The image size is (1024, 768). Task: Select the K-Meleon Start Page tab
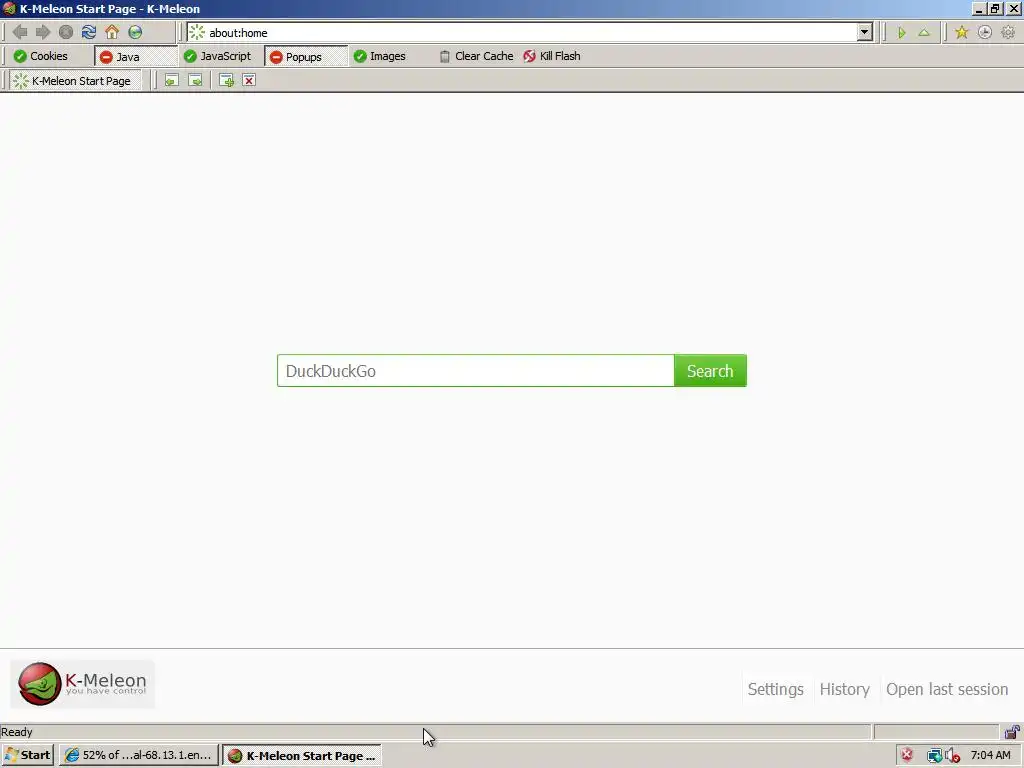coord(75,81)
